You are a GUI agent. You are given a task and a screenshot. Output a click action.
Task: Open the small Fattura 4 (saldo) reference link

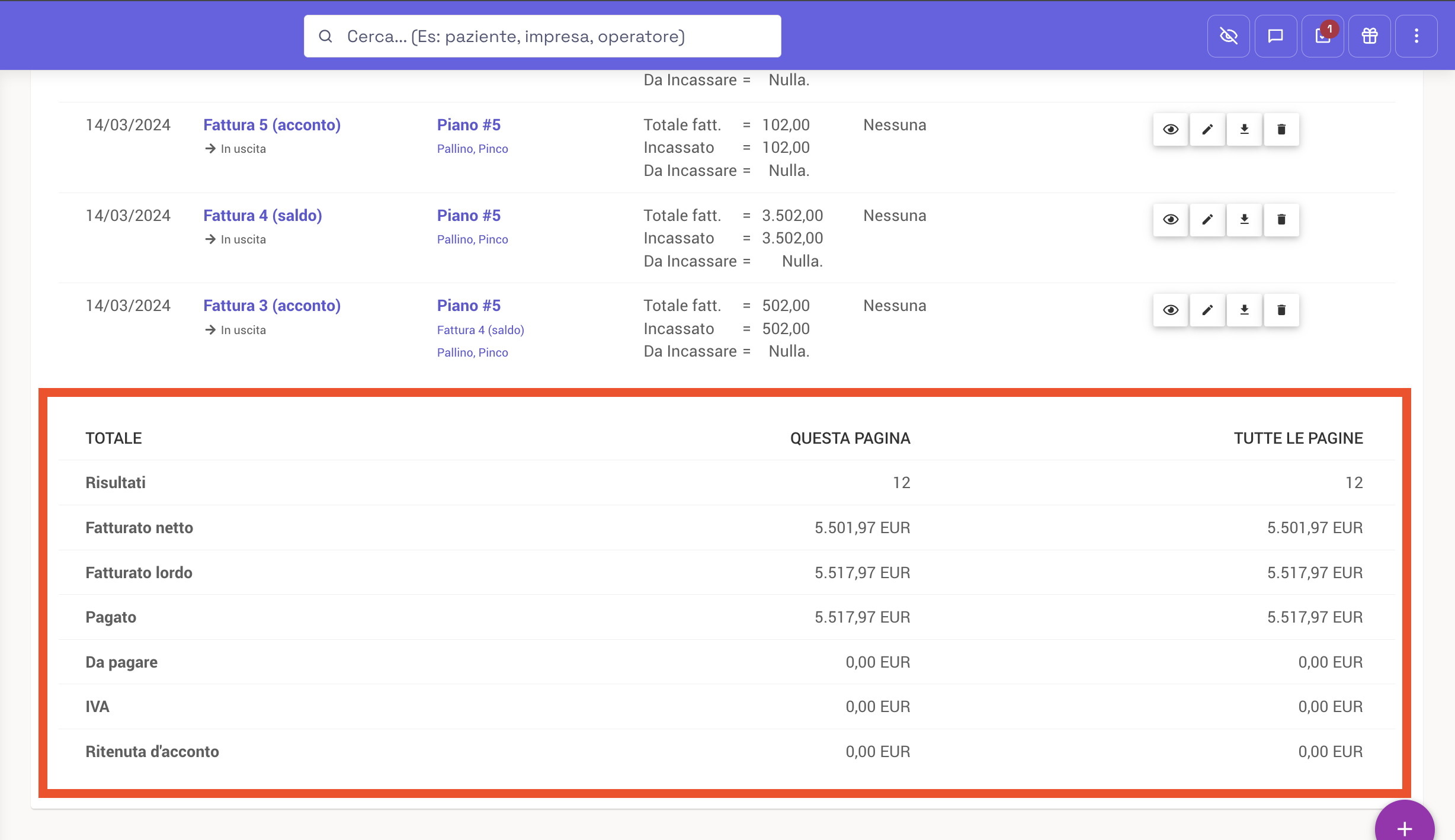tap(480, 330)
